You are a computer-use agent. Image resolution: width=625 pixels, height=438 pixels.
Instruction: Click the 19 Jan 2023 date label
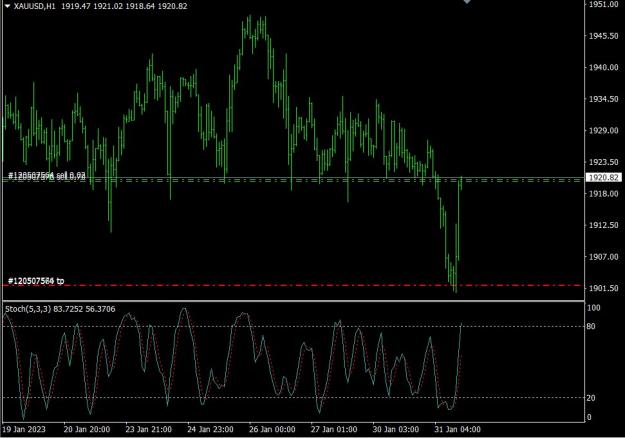24,430
